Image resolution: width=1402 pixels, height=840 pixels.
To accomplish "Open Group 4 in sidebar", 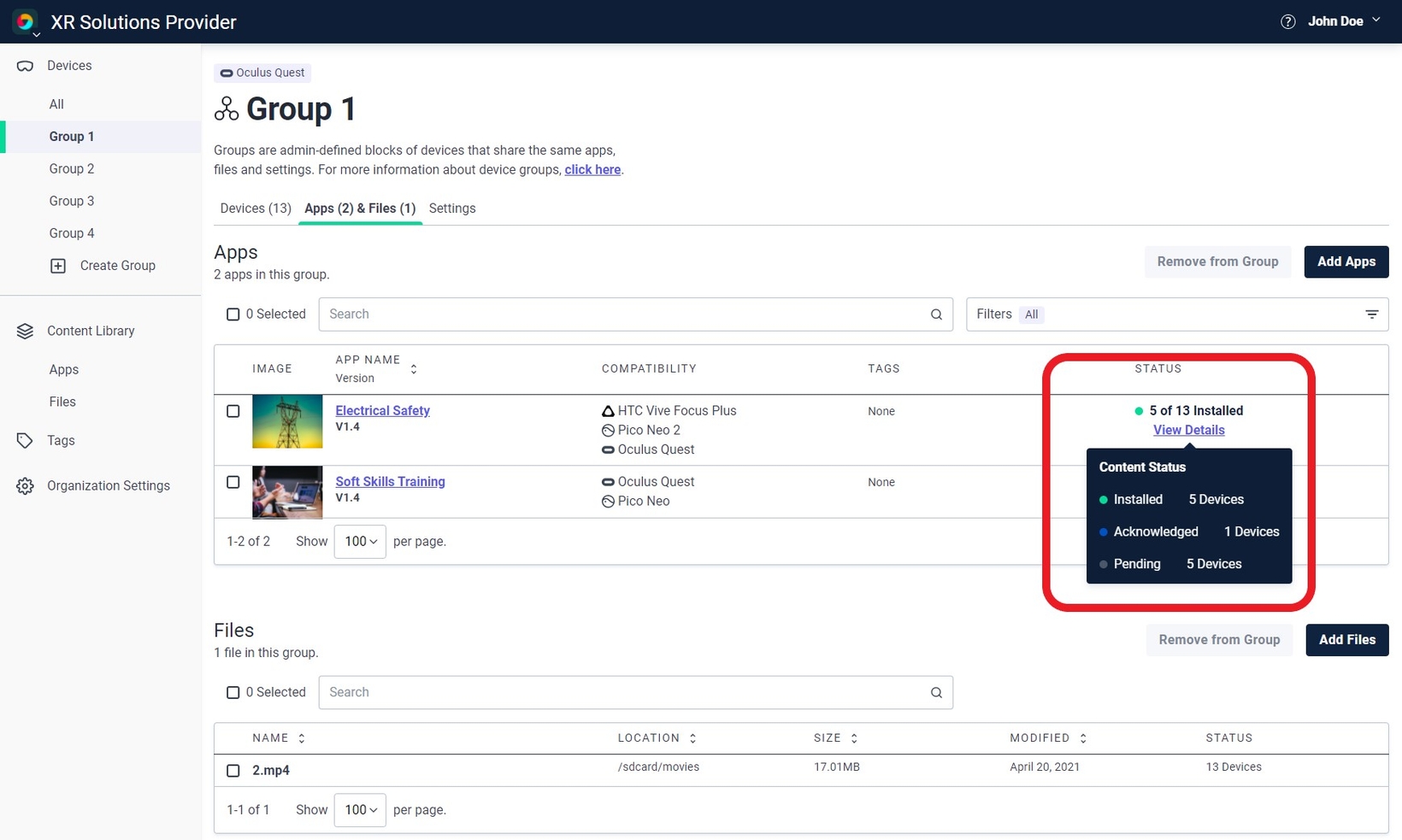I will (72, 233).
